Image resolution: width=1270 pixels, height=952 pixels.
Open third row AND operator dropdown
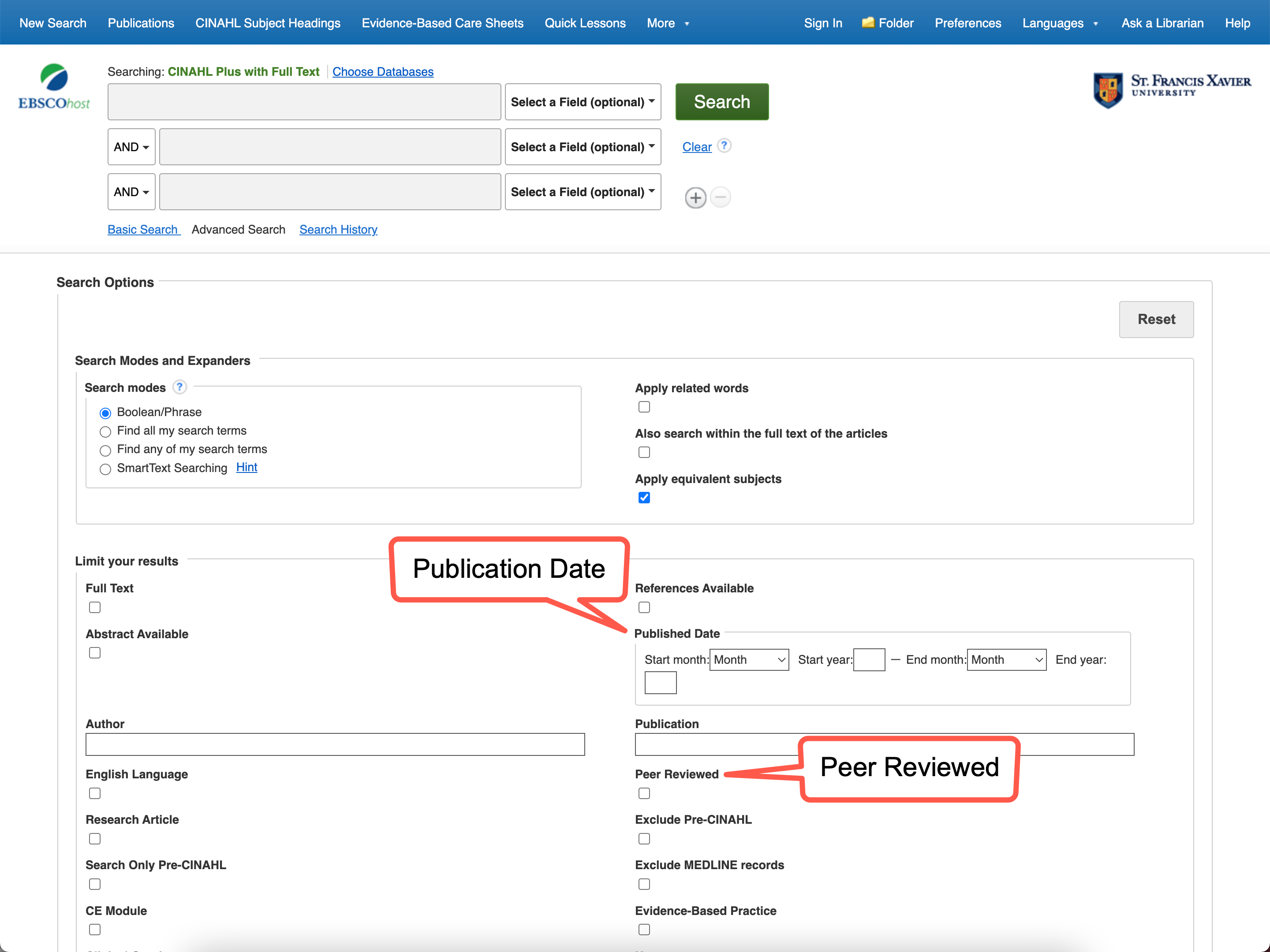coord(131,192)
